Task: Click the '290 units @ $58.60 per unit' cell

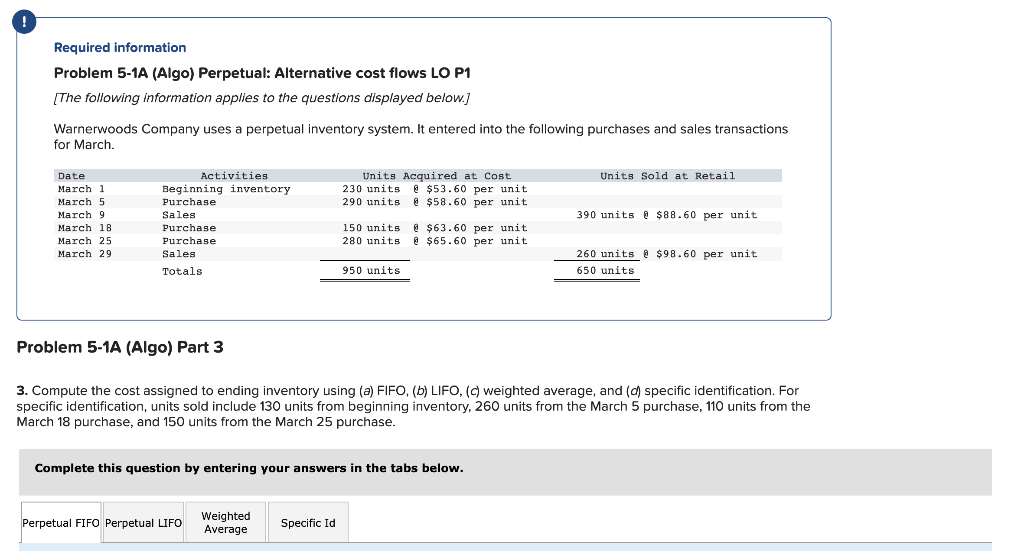Action: click(x=434, y=202)
